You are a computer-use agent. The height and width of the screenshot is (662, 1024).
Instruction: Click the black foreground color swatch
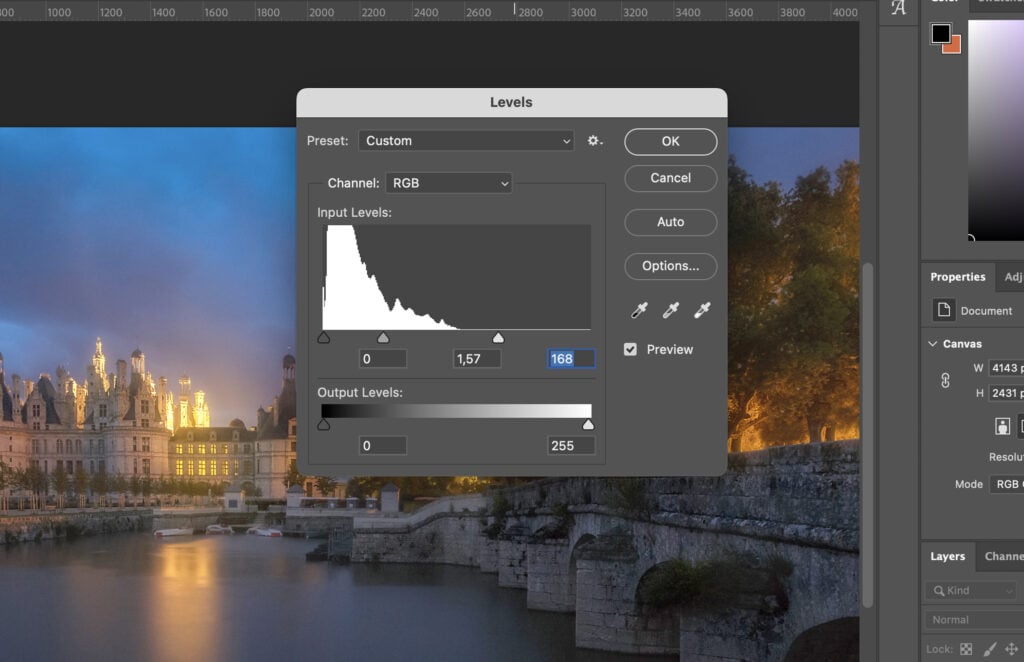pos(940,33)
